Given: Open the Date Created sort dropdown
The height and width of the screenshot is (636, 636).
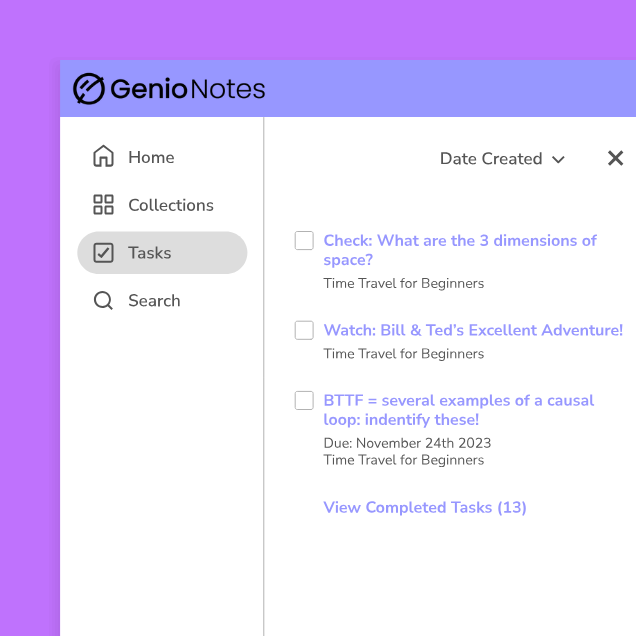Looking at the screenshot, I should pos(491,159).
